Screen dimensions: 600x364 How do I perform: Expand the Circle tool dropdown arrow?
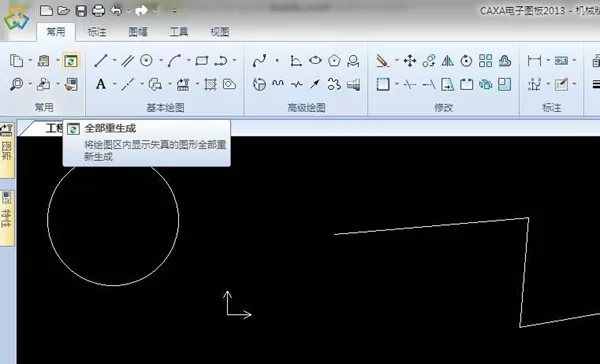coord(161,60)
